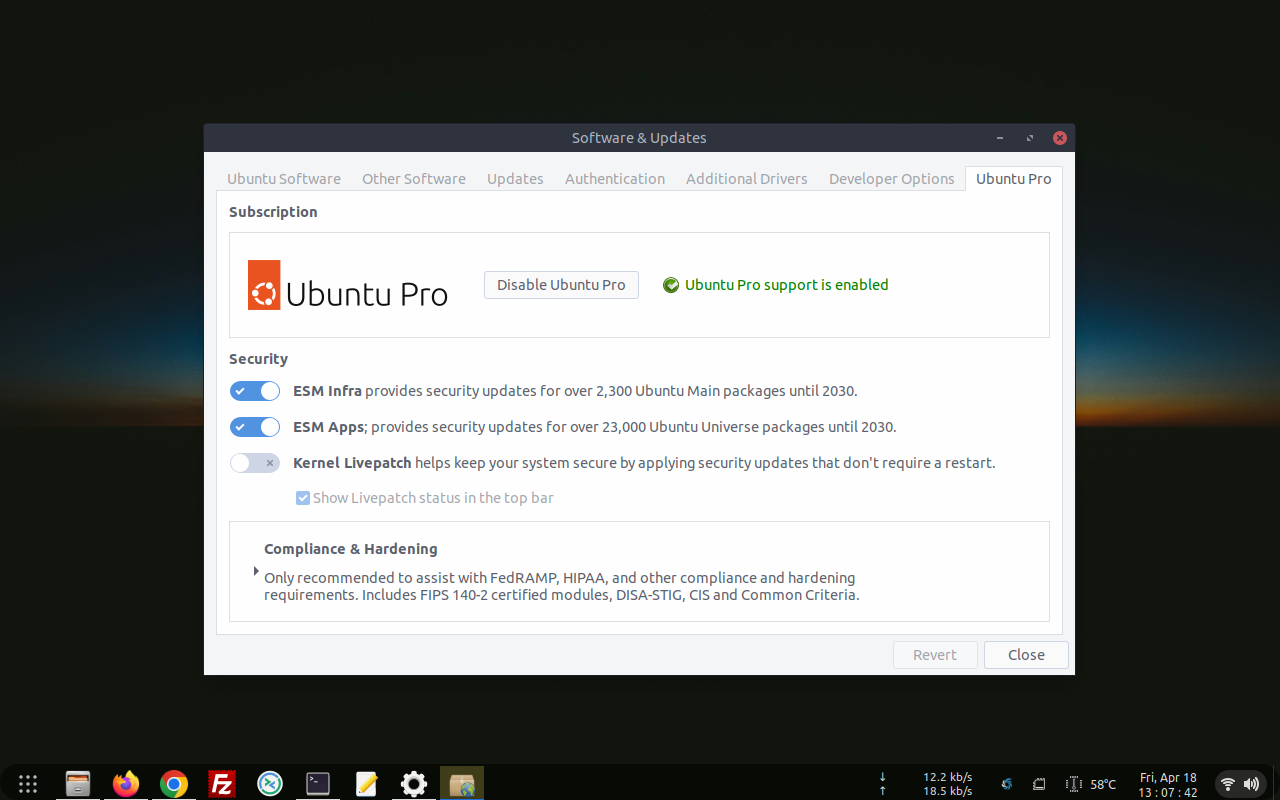This screenshot has width=1280, height=800.
Task: Open the blue-green arrows app in the taskbar
Action: click(x=270, y=784)
